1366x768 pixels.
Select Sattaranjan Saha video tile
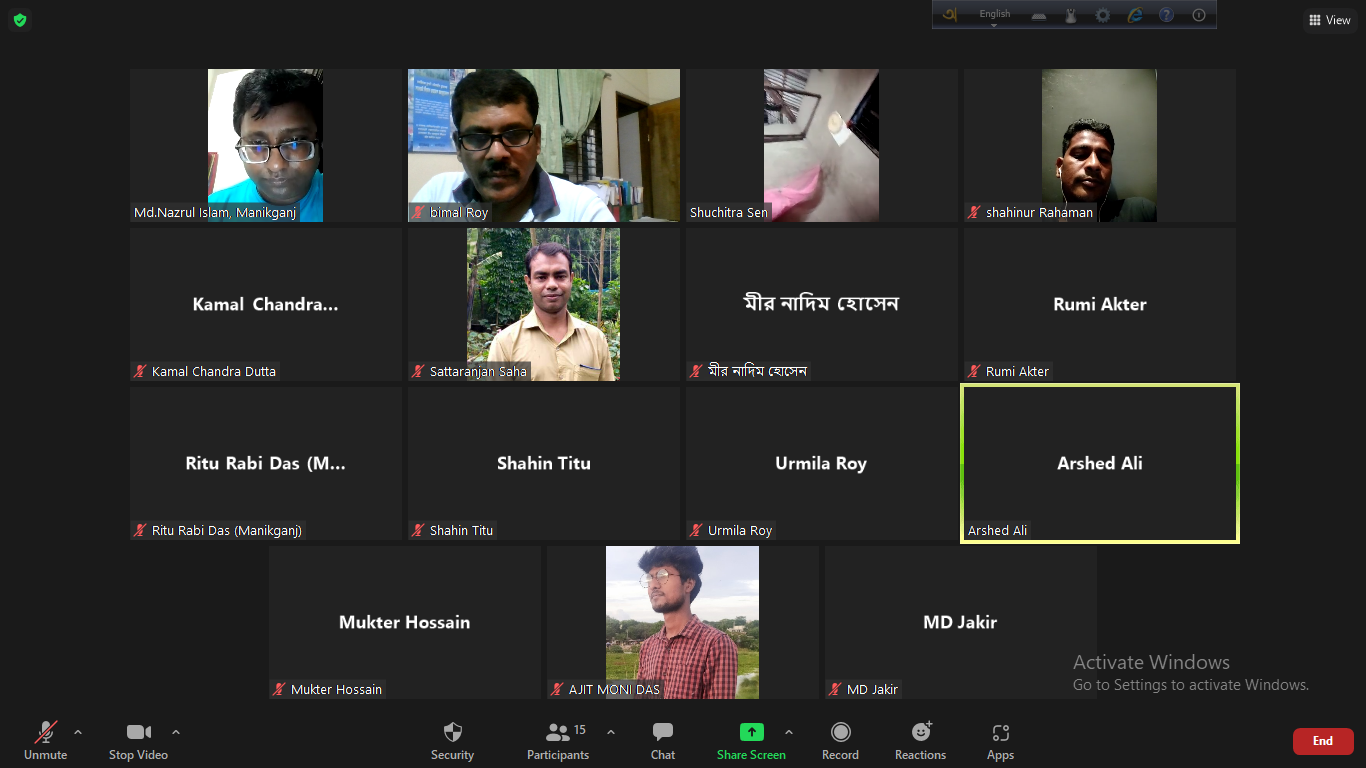544,304
